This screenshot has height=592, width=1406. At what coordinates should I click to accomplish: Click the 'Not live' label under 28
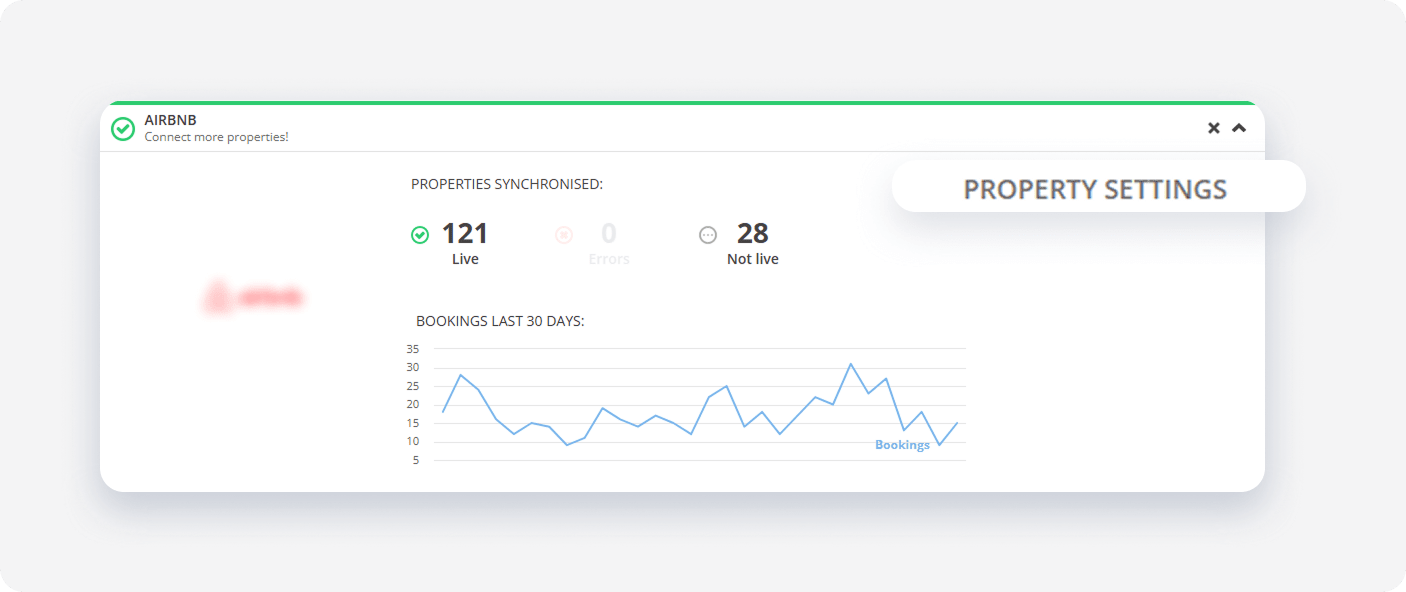click(753, 259)
